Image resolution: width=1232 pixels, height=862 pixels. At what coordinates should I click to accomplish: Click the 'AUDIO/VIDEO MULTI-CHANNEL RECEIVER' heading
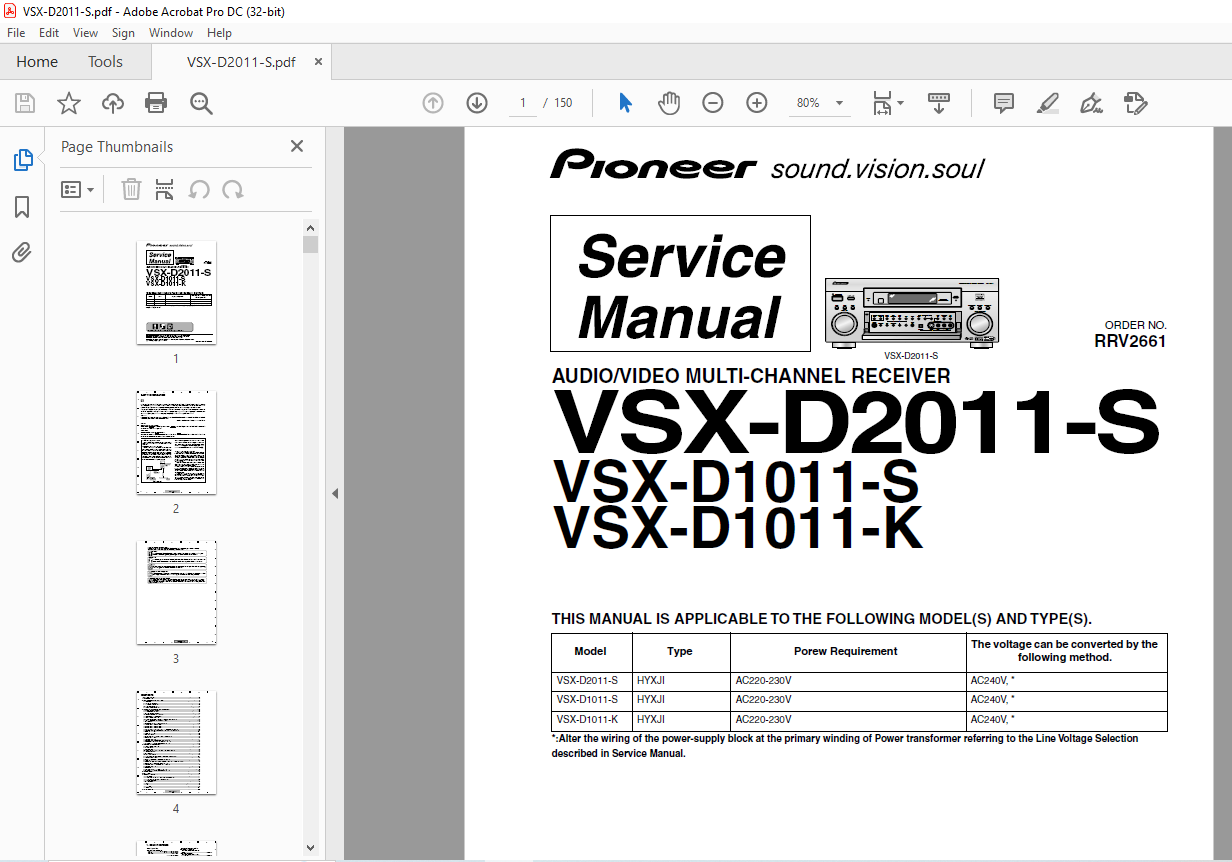point(751,377)
